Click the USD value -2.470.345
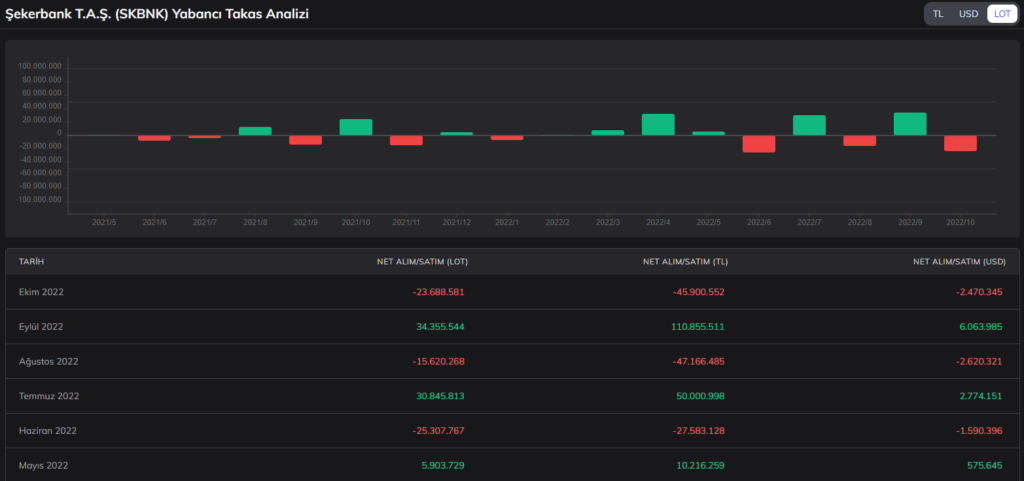 tap(978, 292)
